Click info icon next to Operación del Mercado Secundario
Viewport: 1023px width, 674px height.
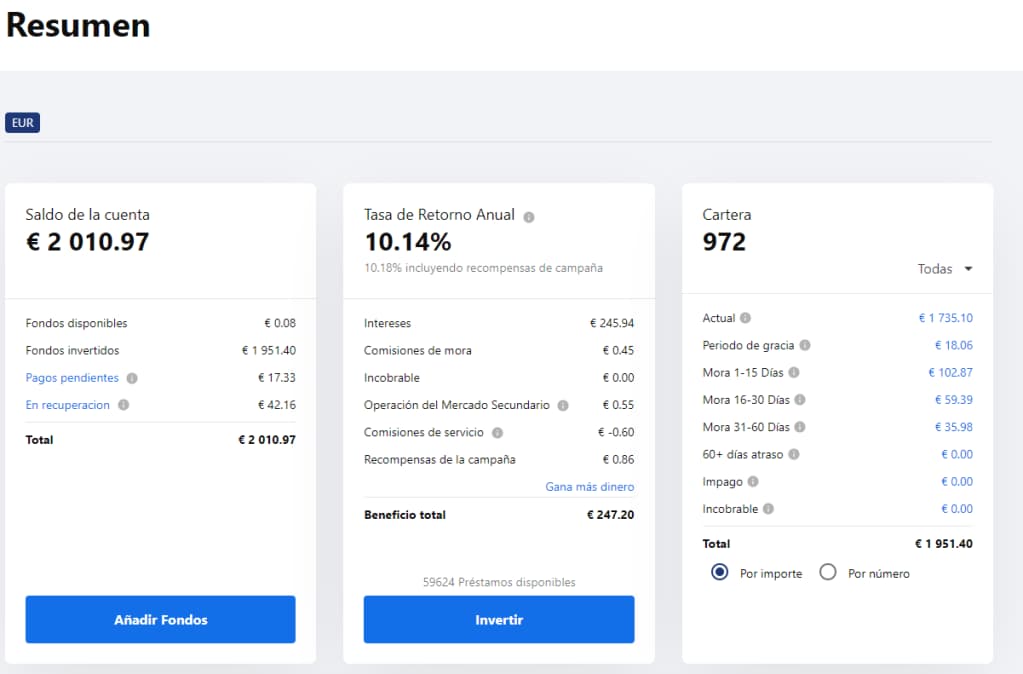(x=563, y=405)
